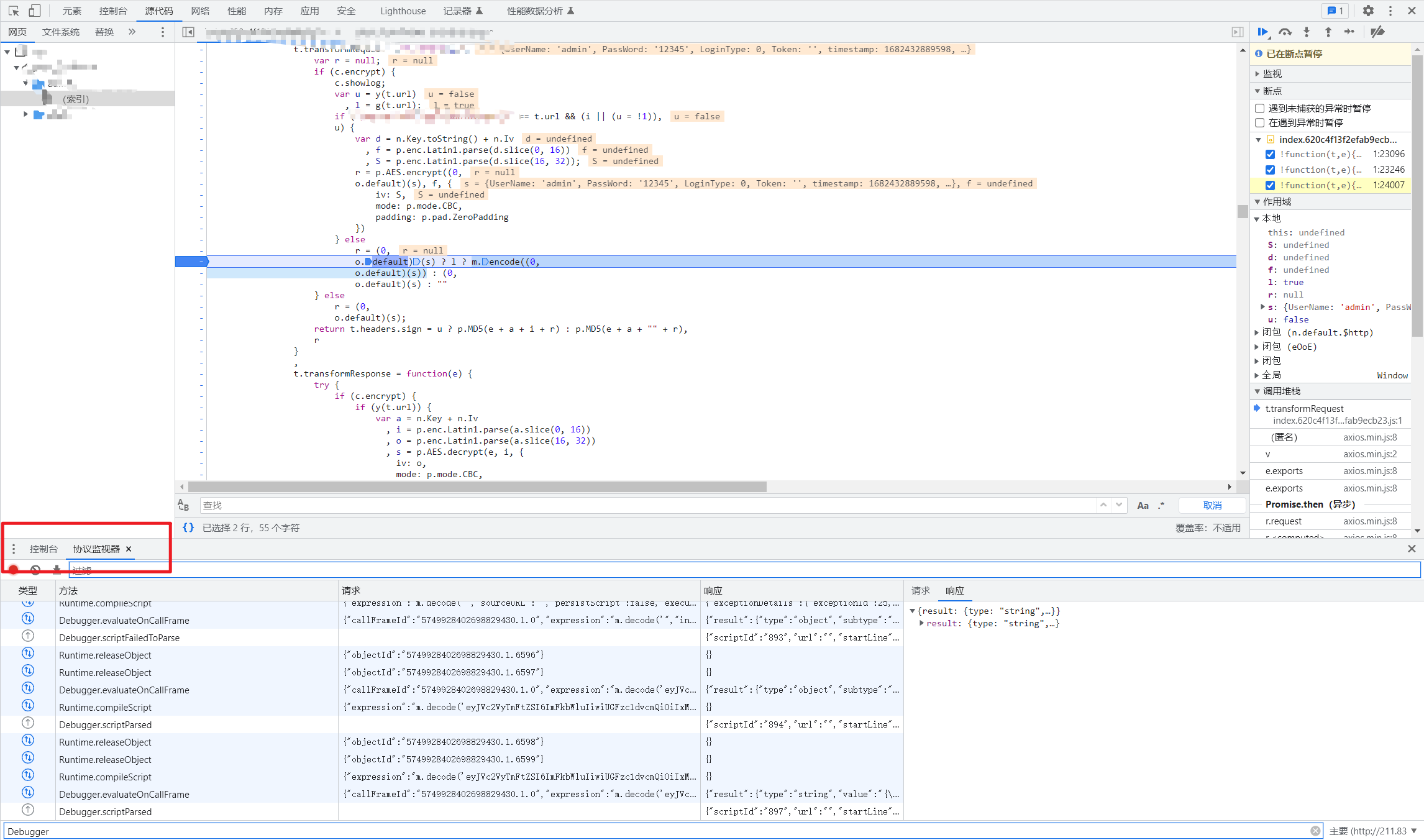Switch to the Network (网络) tab
Image resolution: width=1424 pixels, height=840 pixels.
pyautogui.click(x=200, y=11)
